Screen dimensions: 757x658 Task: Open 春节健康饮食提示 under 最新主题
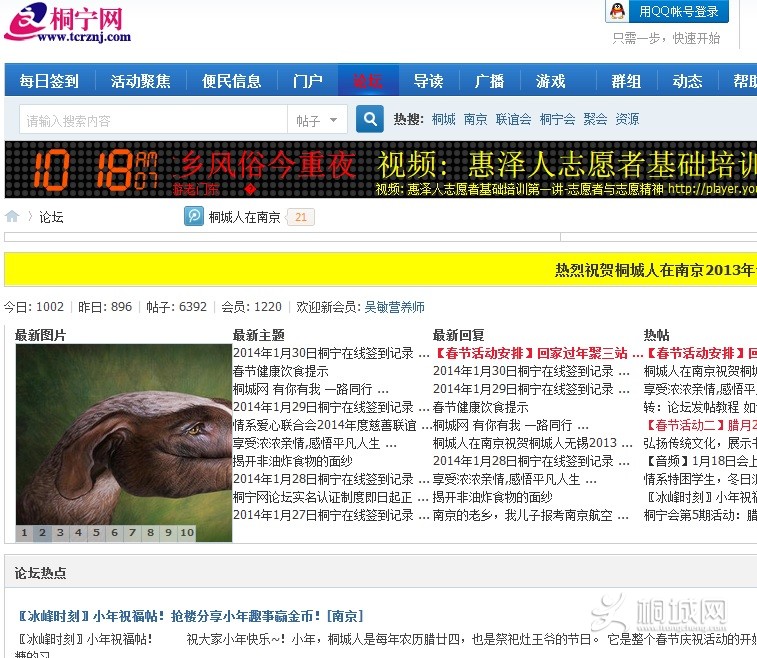280,371
